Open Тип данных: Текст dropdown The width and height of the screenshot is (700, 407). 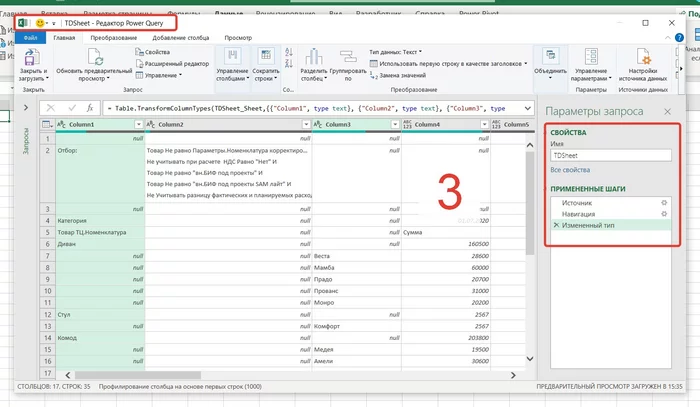396,52
